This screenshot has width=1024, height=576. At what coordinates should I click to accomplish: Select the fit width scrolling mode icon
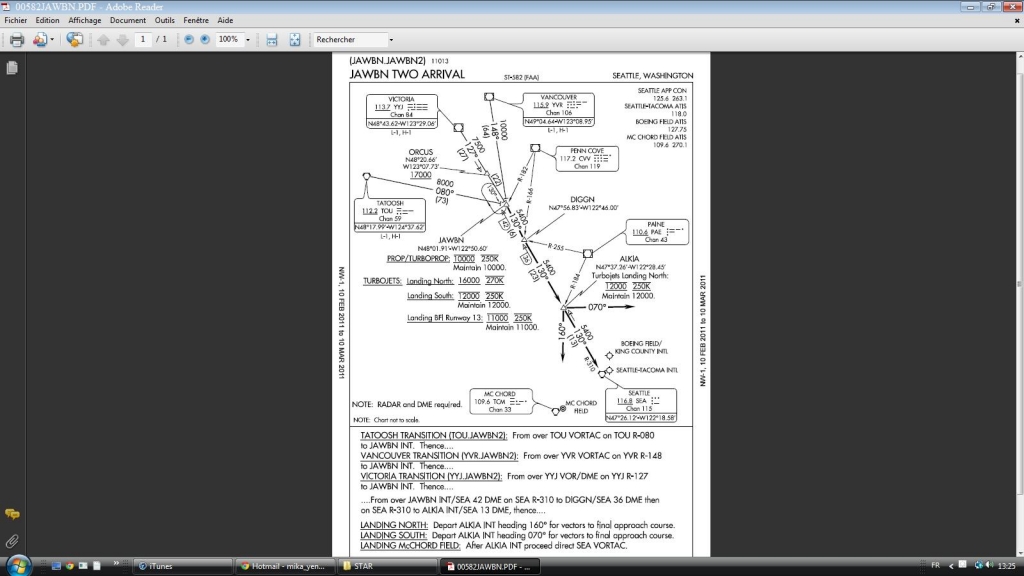(272, 40)
